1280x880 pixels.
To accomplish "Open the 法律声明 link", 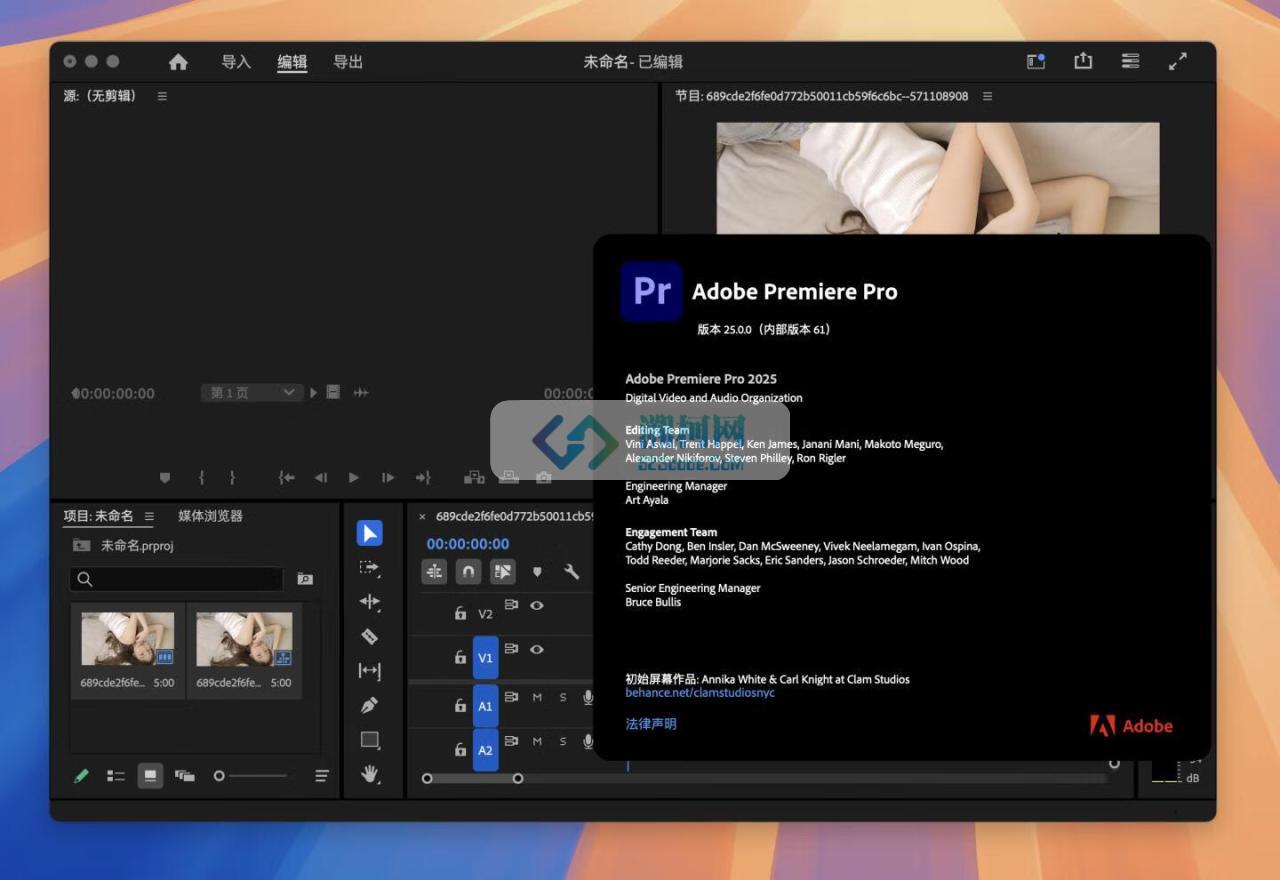I will tap(651, 724).
